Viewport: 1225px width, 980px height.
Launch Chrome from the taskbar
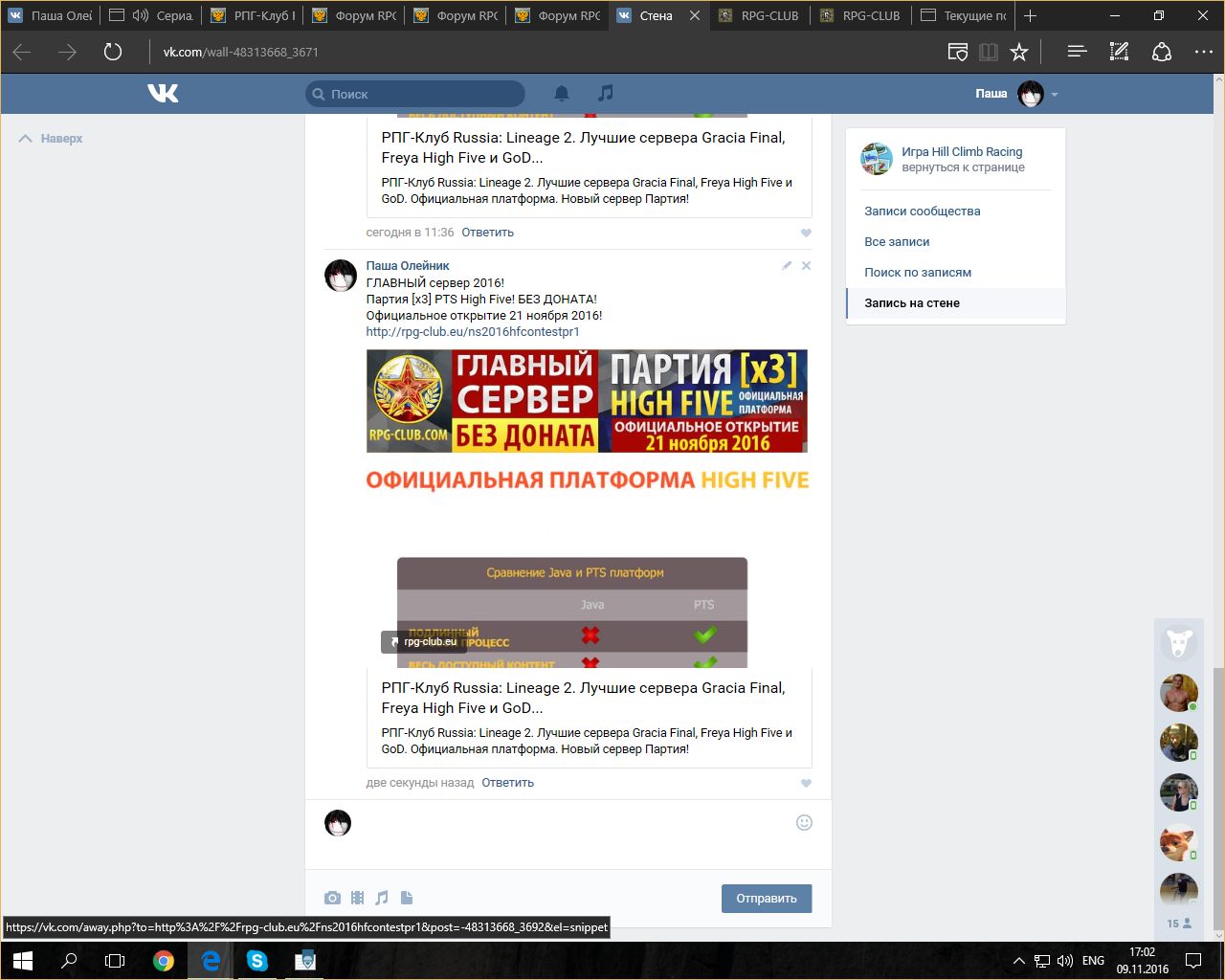coord(164,961)
